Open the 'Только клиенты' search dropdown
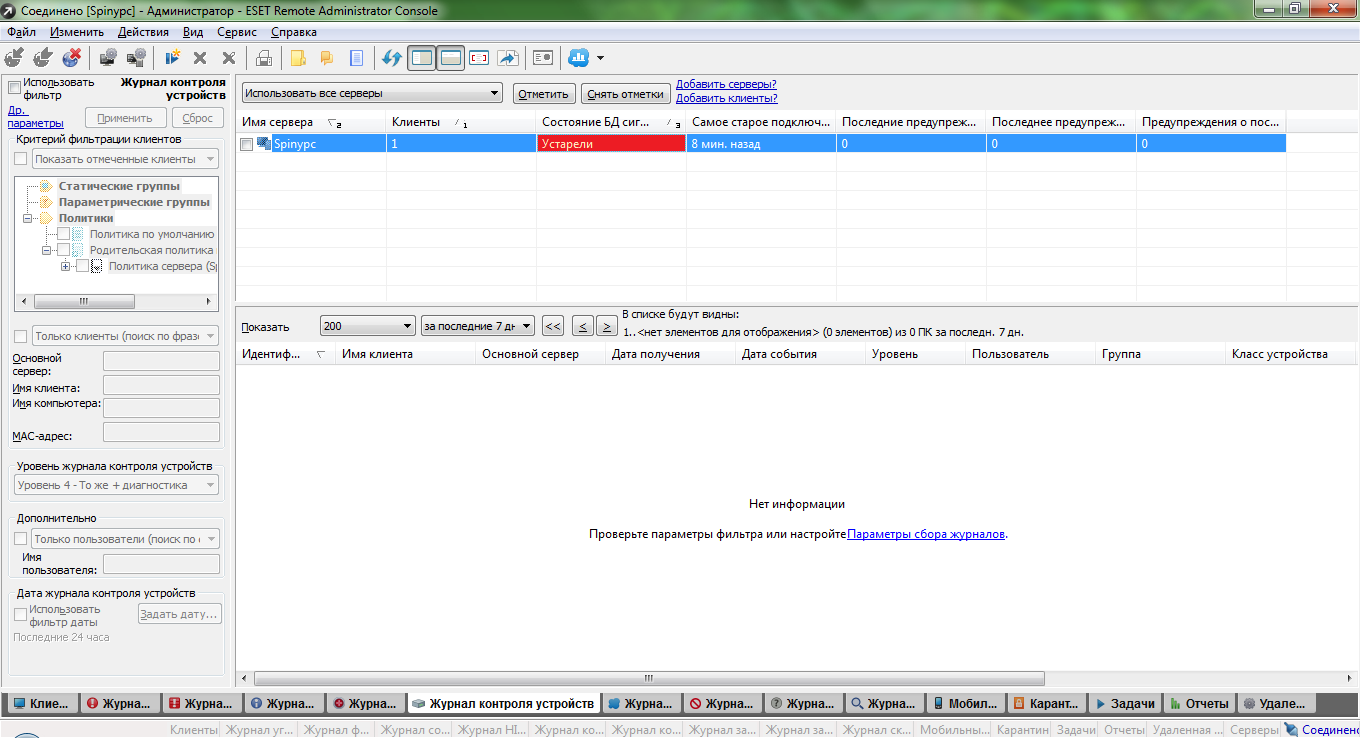Screen dimensions: 1360x738 click(126, 336)
